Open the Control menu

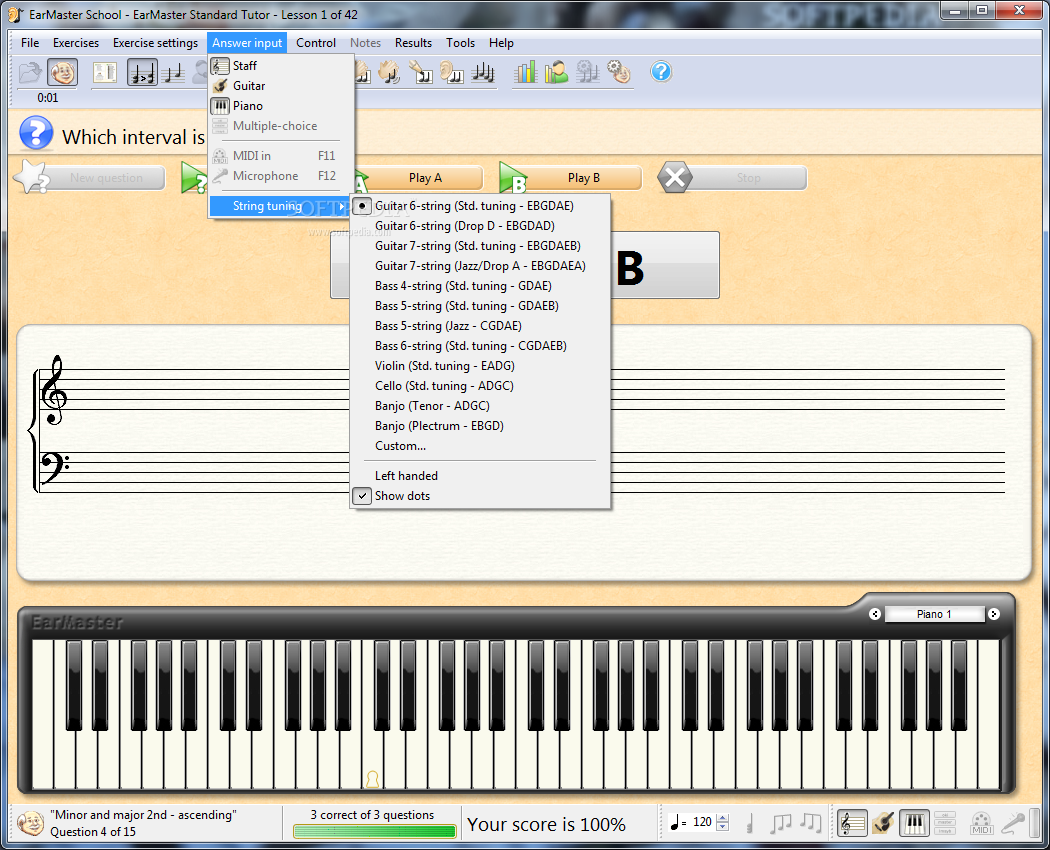(x=315, y=43)
